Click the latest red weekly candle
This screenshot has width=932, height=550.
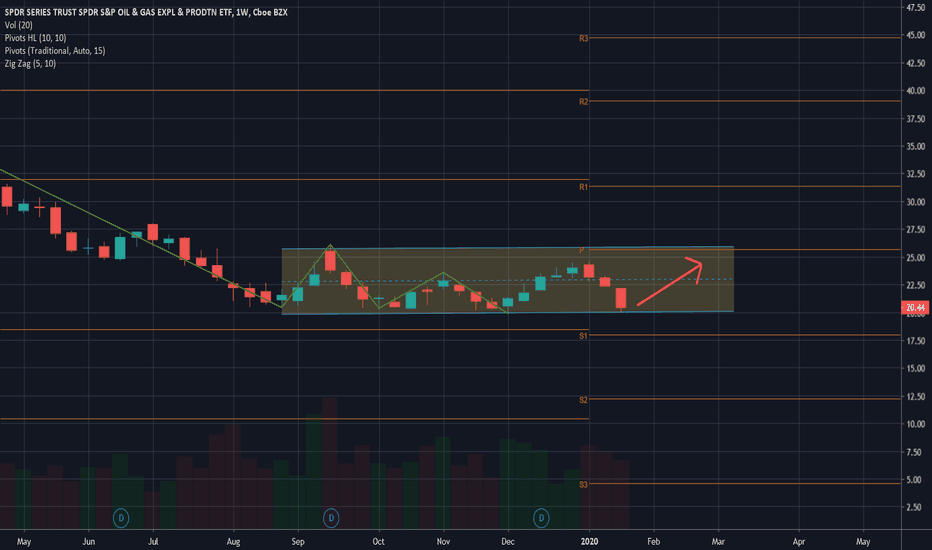[621, 298]
